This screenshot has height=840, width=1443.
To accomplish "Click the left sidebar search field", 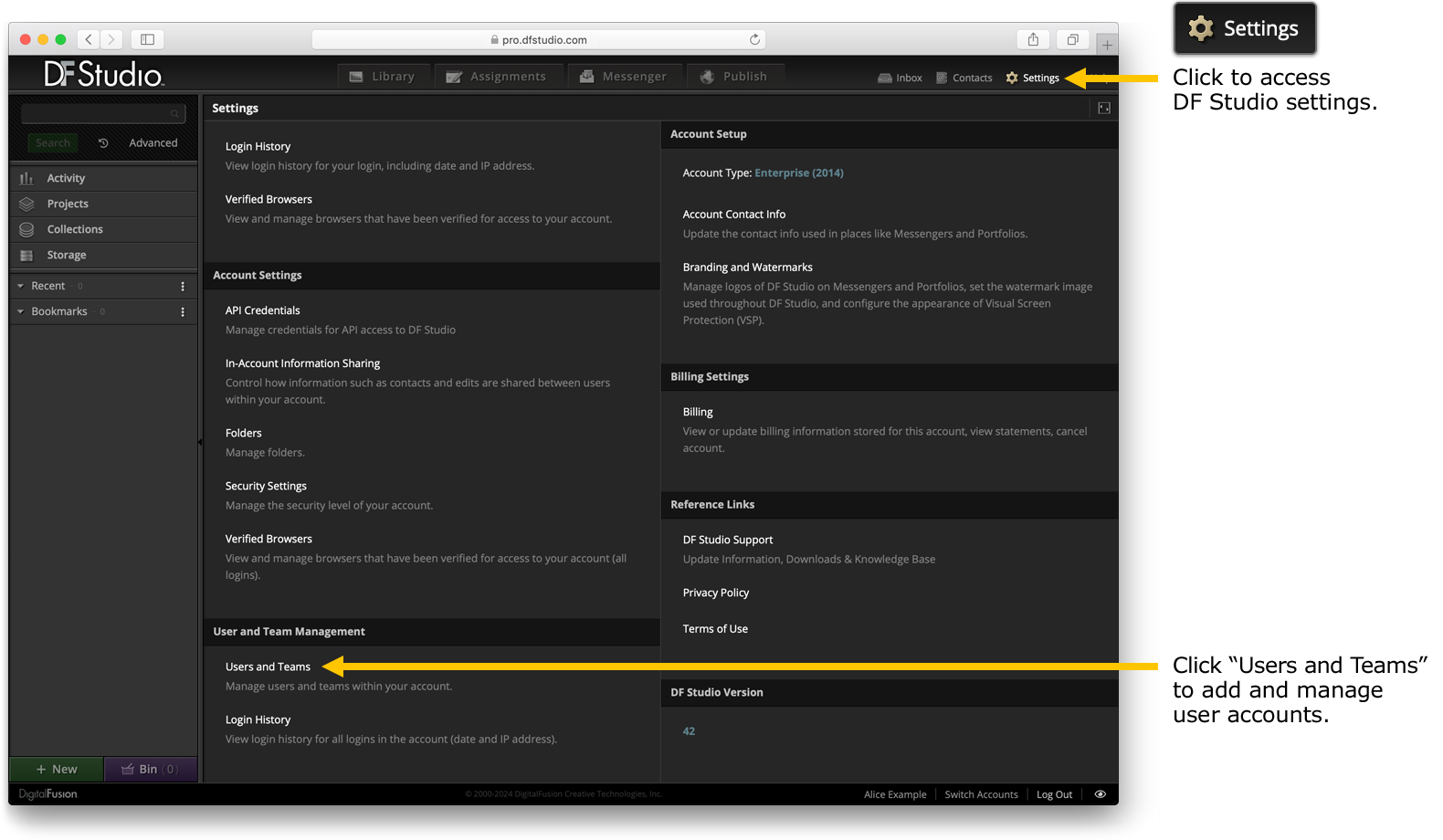I will point(103,113).
